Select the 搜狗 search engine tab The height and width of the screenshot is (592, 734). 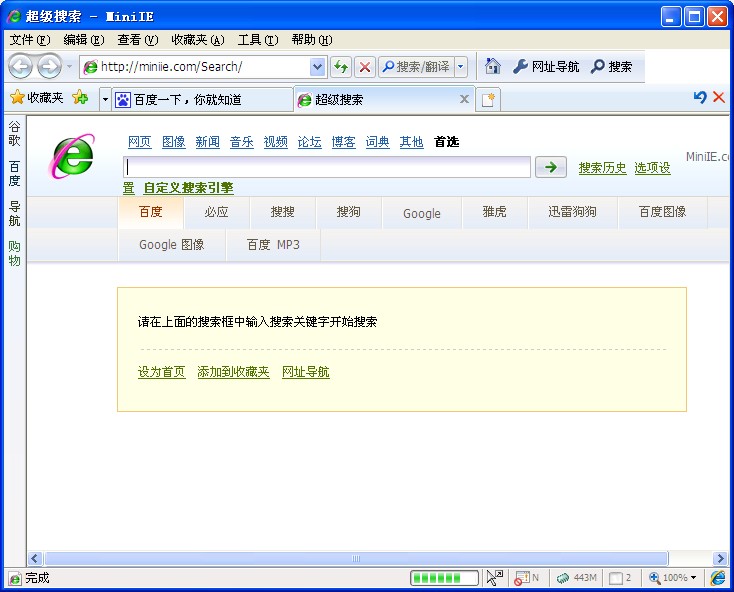tap(348, 212)
